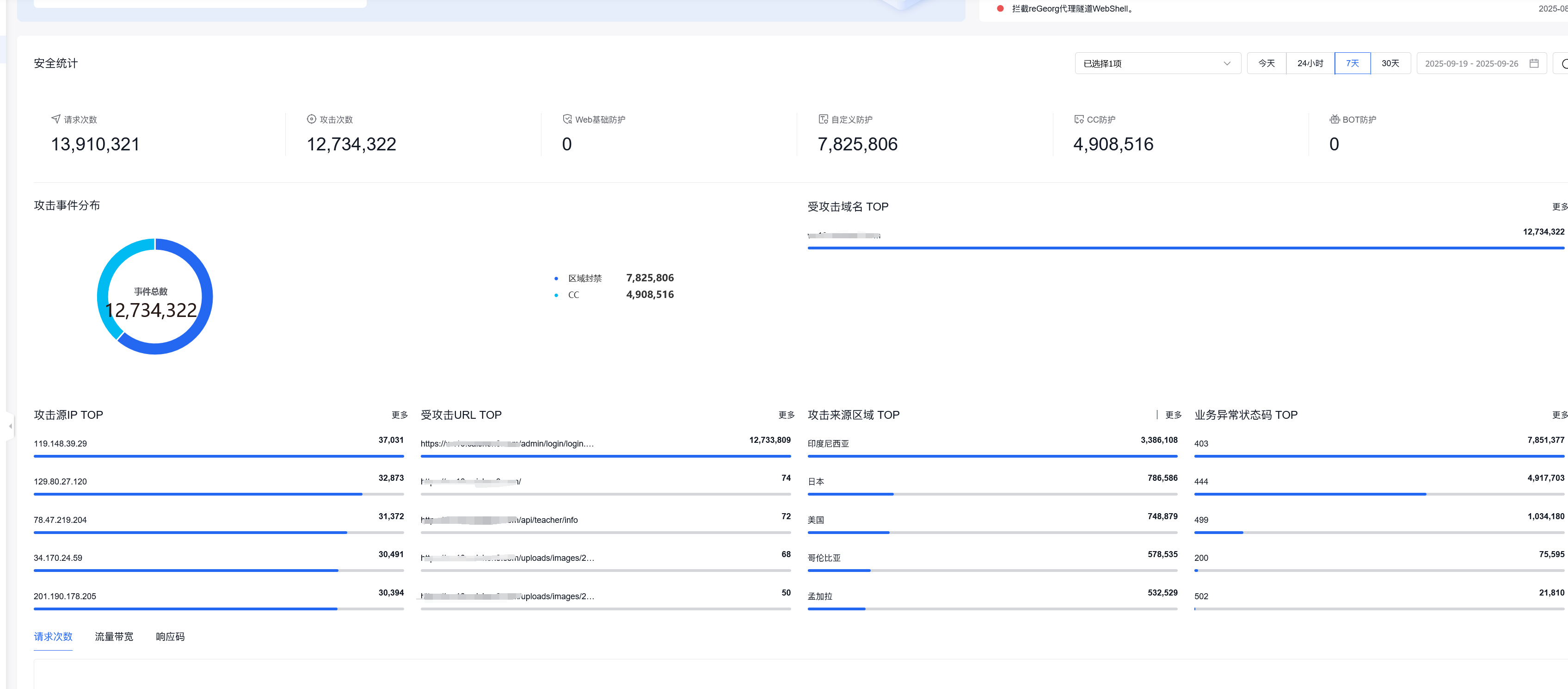Toggle 区域封禁 legend item in donut chart
This screenshot has width=1568, height=689.
tap(584, 279)
